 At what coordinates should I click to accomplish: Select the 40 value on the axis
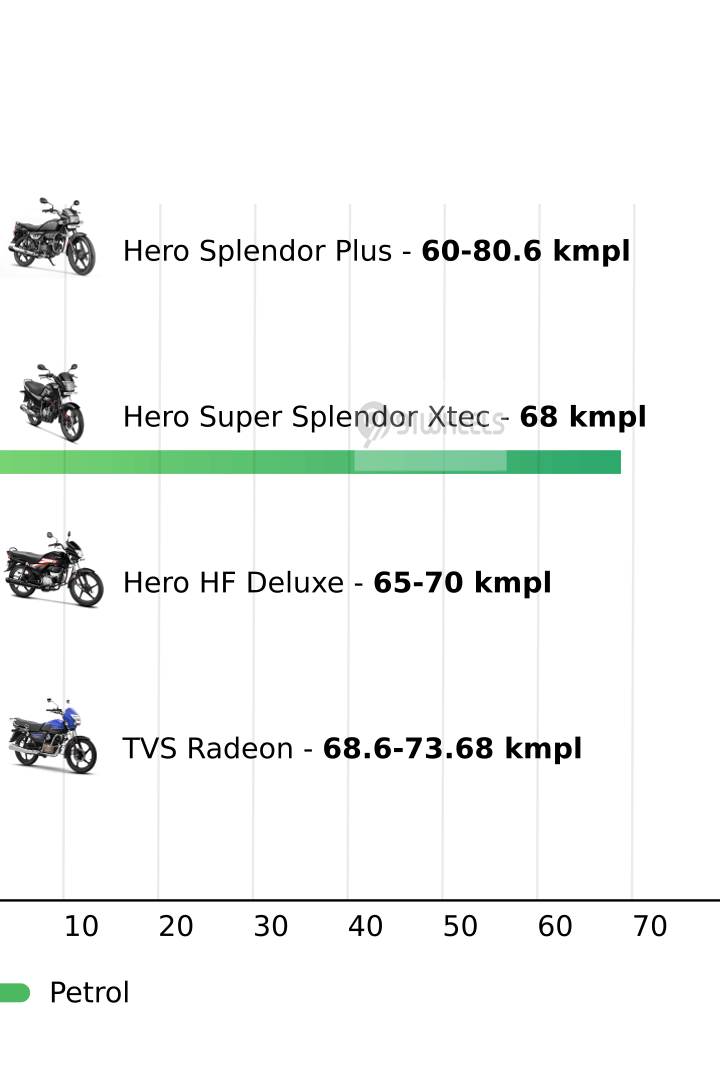pos(366,927)
